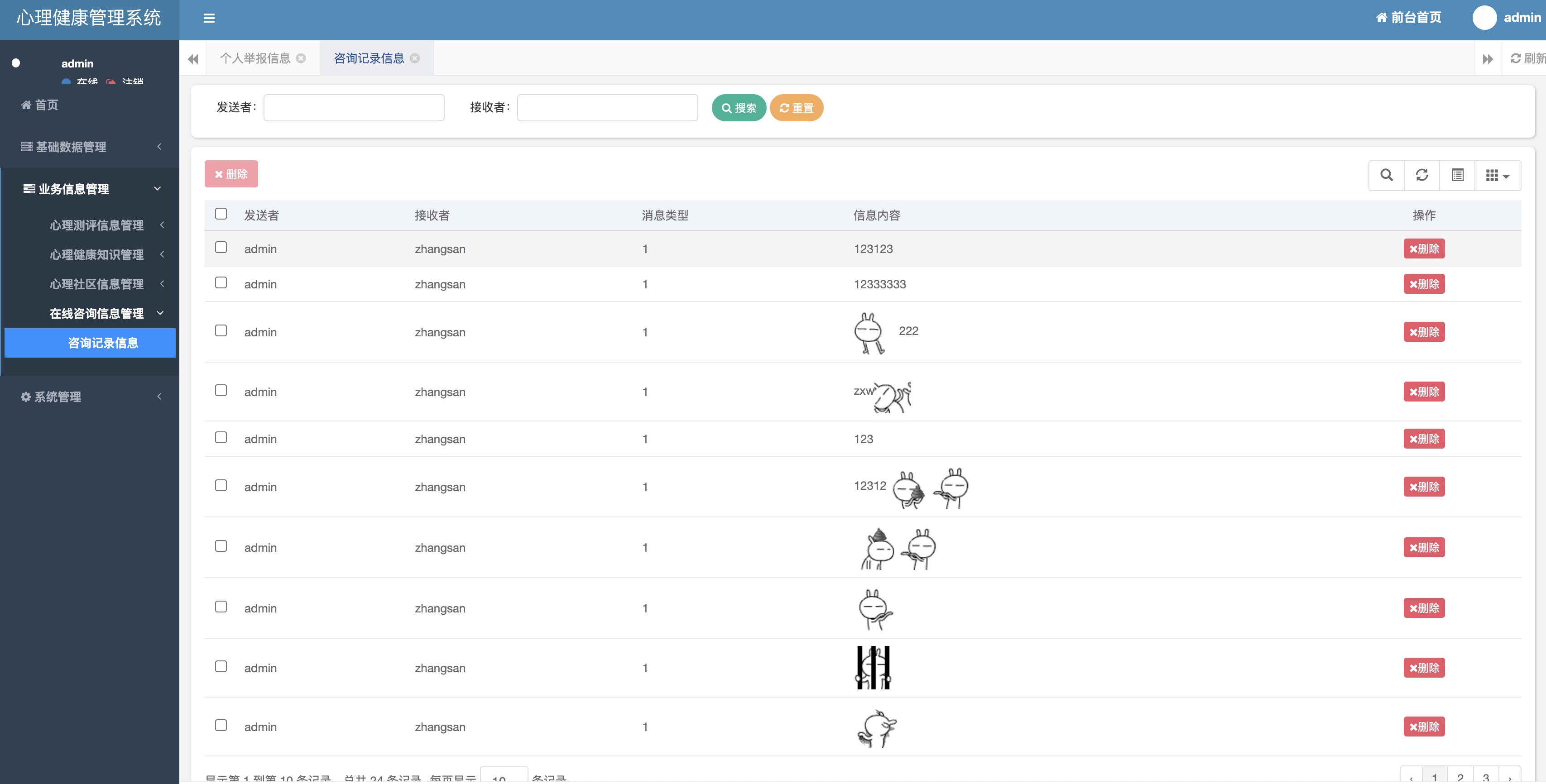This screenshot has width=1546, height=784.
Task: Check the last table row checkbox
Action: pyautogui.click(x=221, y=725)
